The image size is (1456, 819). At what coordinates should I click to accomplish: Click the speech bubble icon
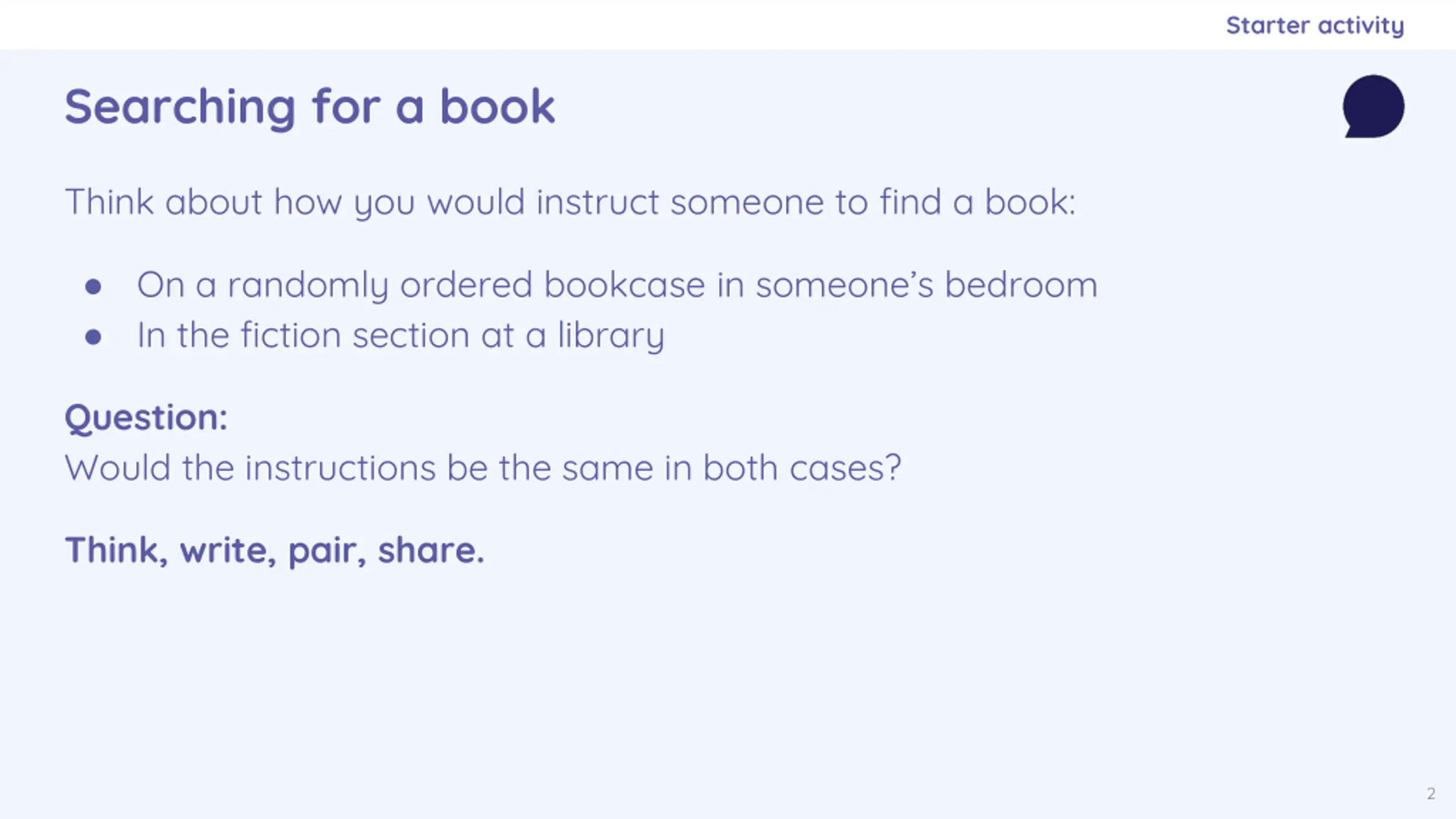[x=1374, y=106]
